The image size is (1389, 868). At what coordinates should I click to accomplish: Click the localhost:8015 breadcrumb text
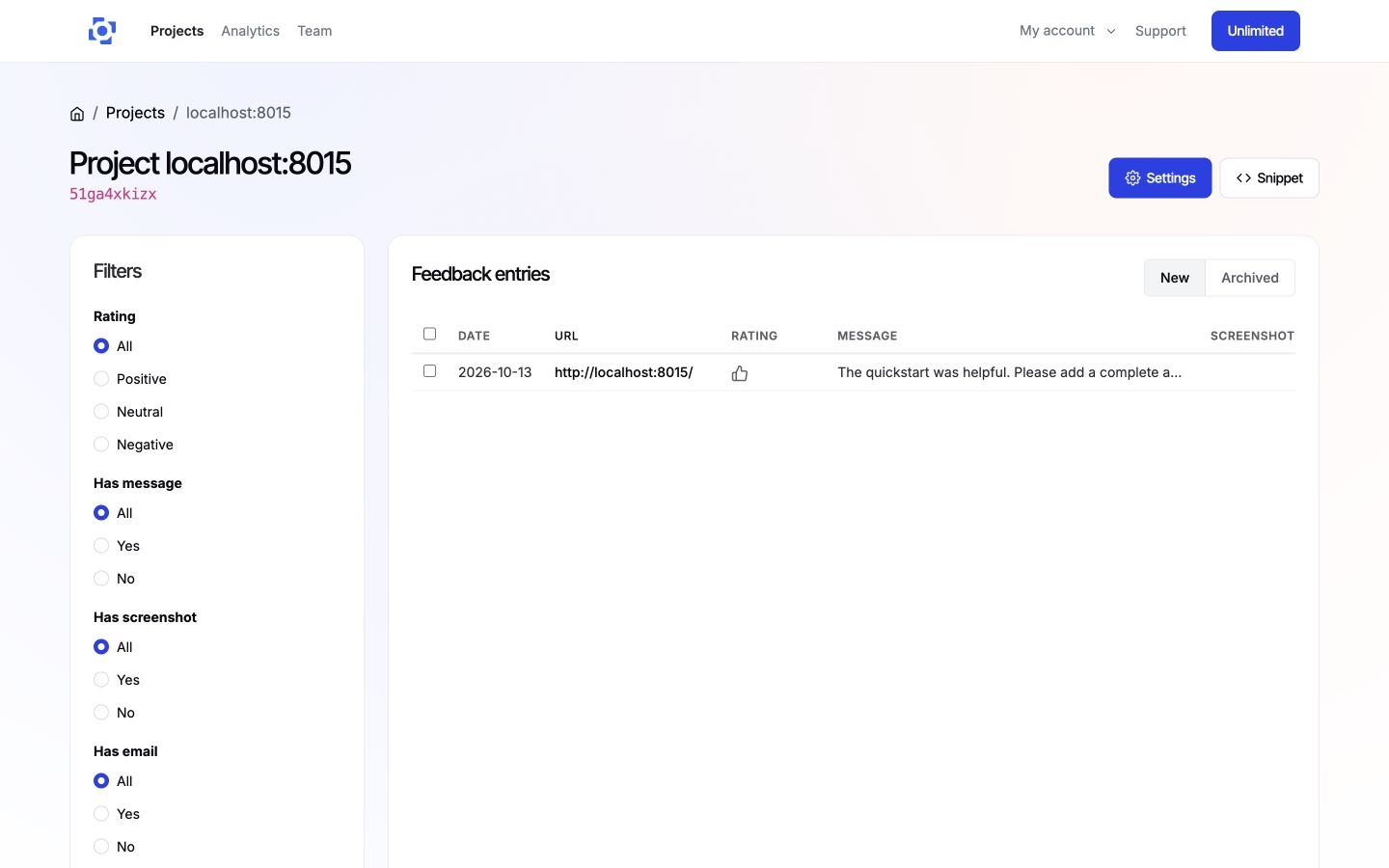(238, 113)
